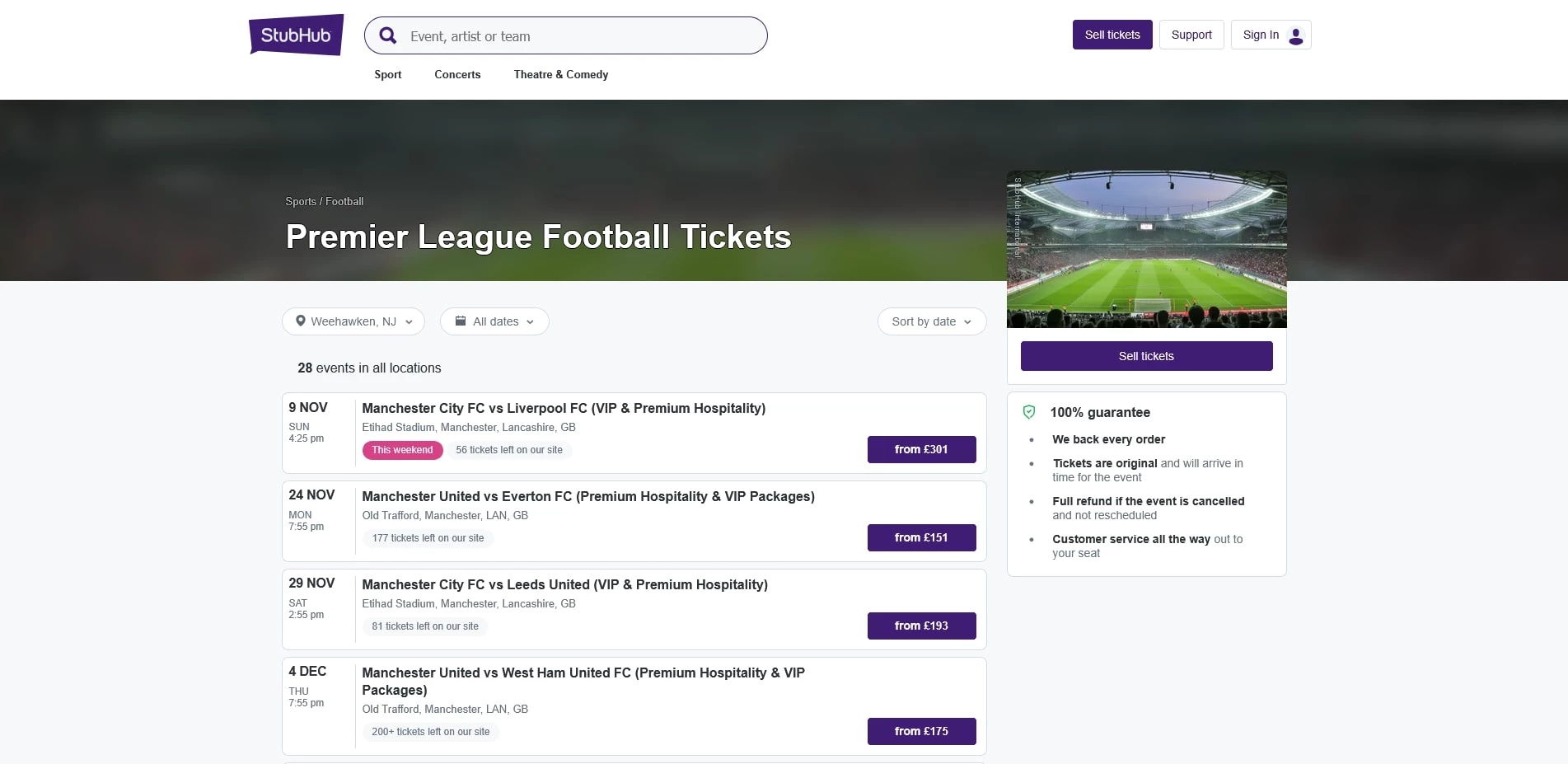Image resolution: width=1568 pixels, height=764 pixels.
Task: Open the Theatre & Comedy section
Action: click(560, 74)
